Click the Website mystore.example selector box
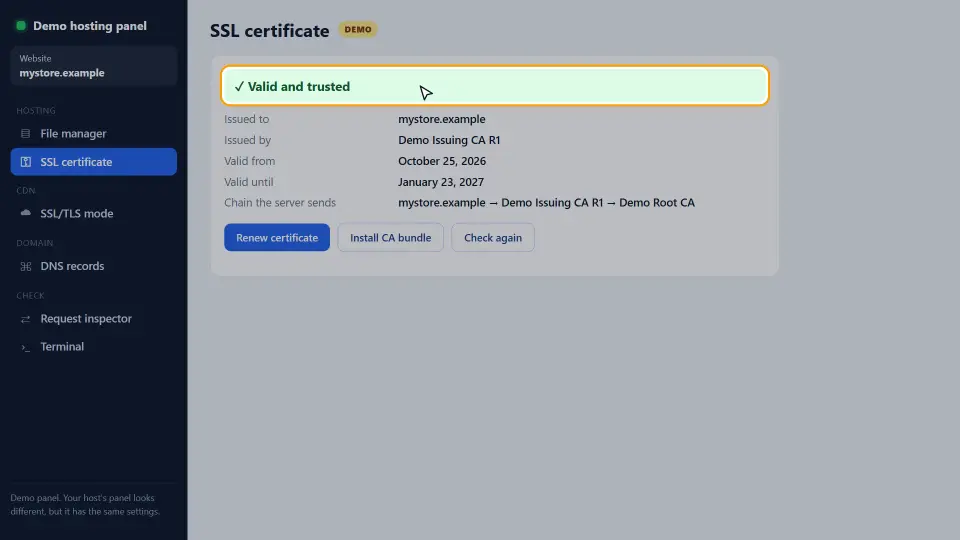This screenshot has width=960, height=540. point(94,66)
